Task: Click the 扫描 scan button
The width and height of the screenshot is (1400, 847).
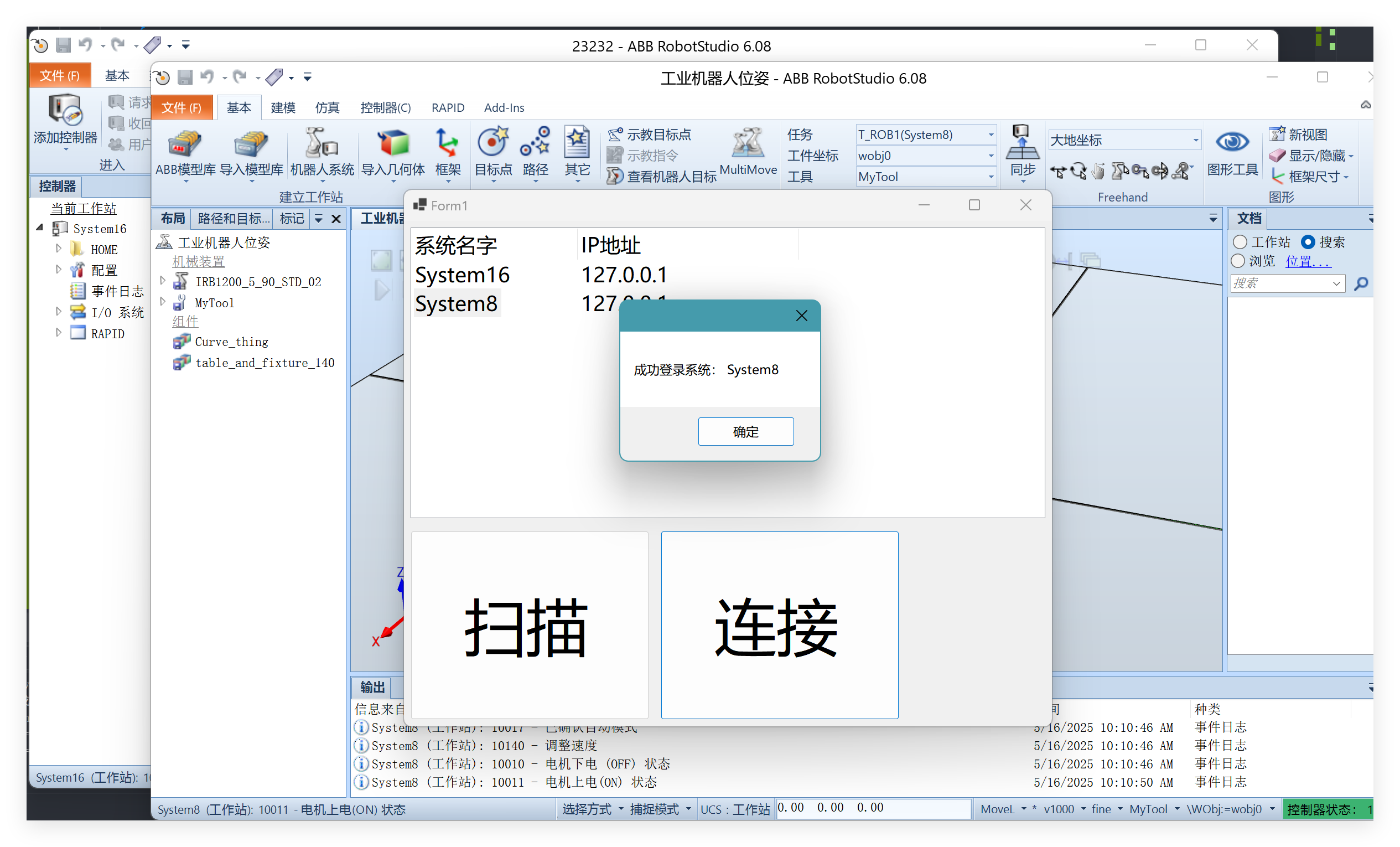Action: (x=529, y=626)
